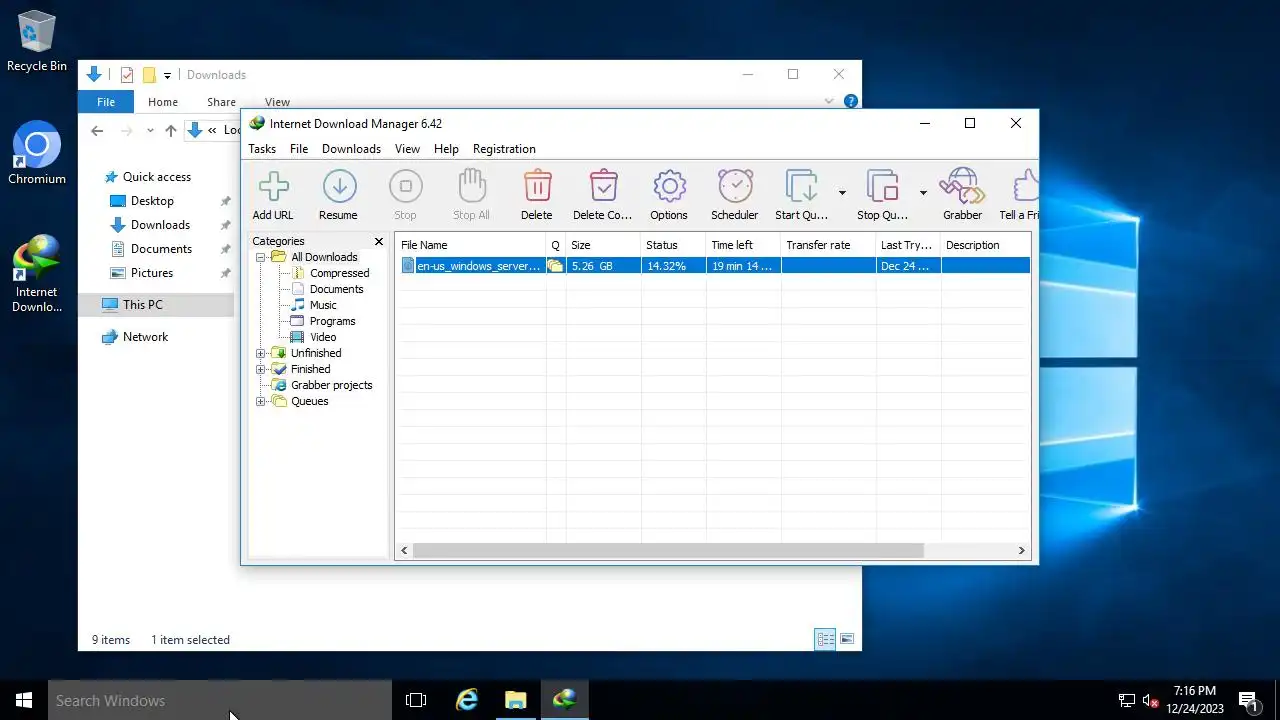The width and height of the screenshot is (1280, 720).
Task: Open Stop Queue dropdown arrow
Action: pyautogui.click(x=923, y=193)
